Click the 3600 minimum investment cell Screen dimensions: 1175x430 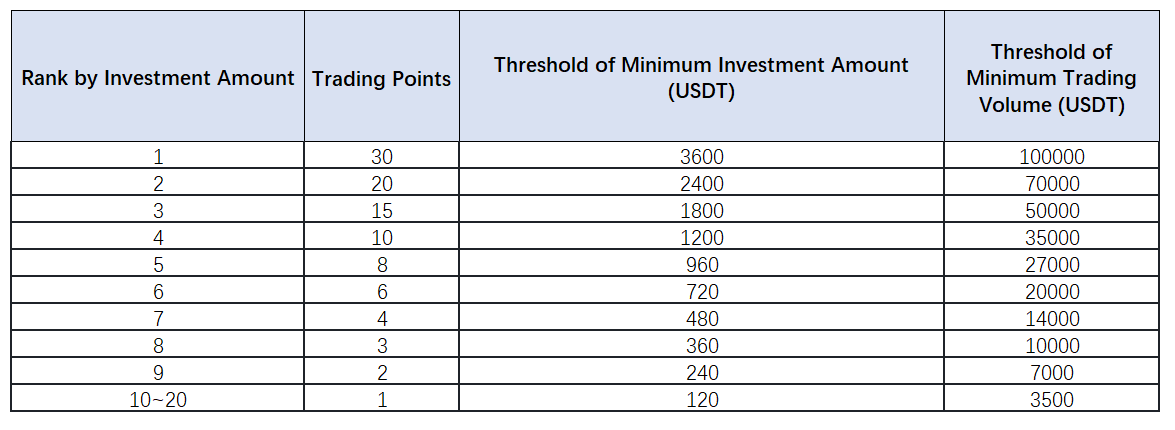(701, 157)
